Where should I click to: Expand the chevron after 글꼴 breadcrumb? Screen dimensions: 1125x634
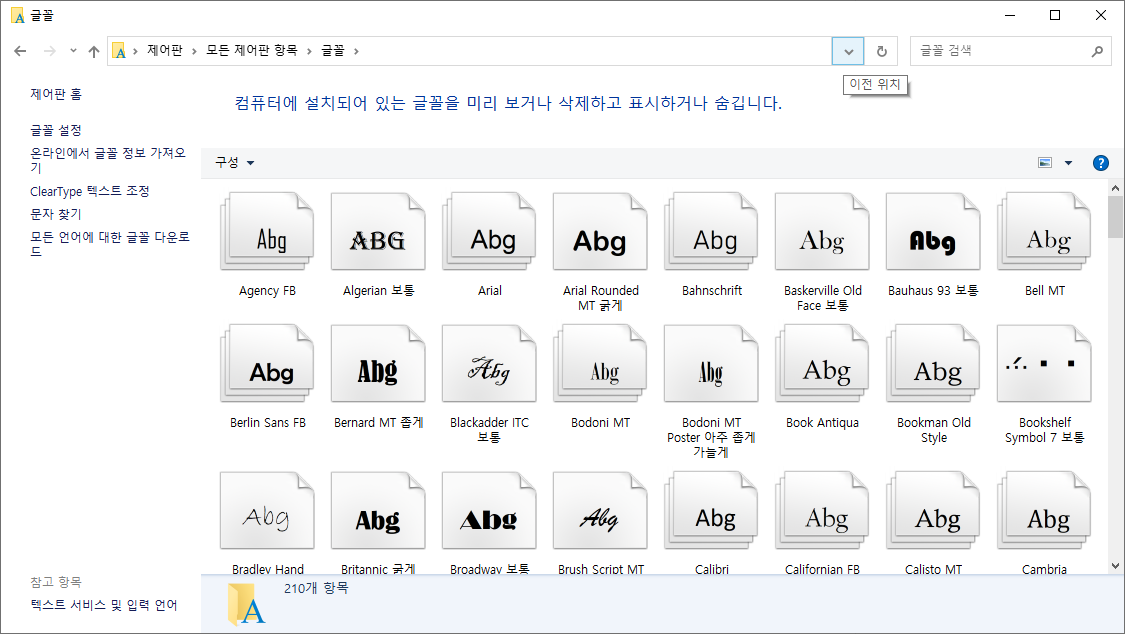coord(356,51)
